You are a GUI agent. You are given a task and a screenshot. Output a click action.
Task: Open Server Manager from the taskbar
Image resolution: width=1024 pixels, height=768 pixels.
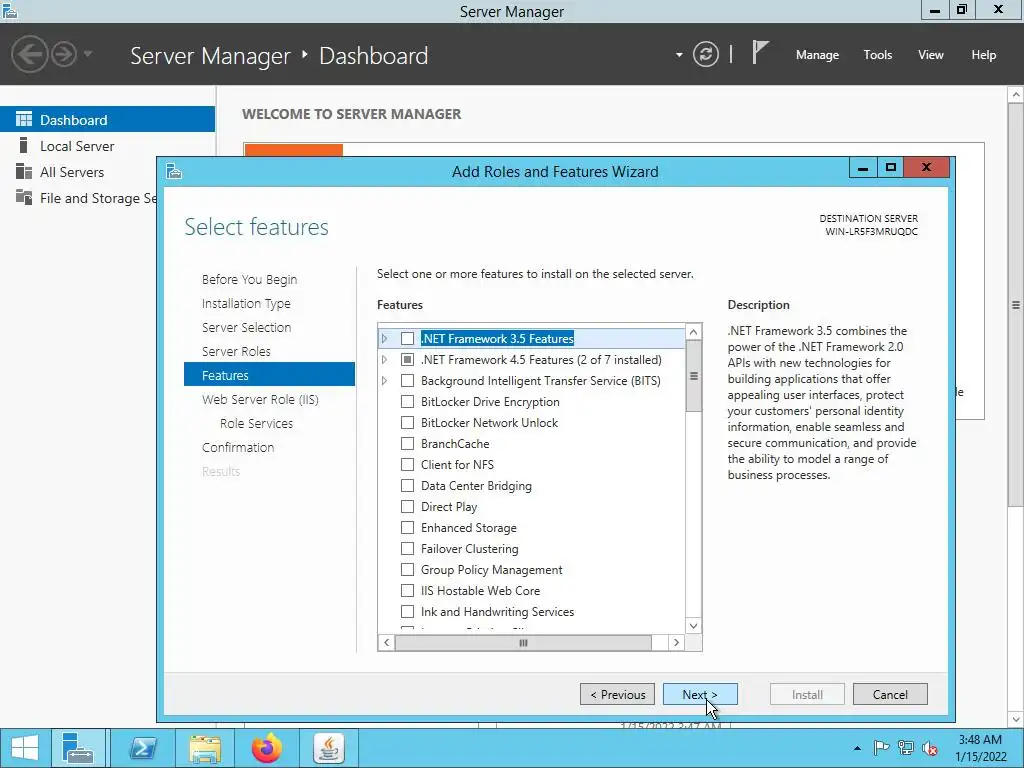tap(78, 748)
